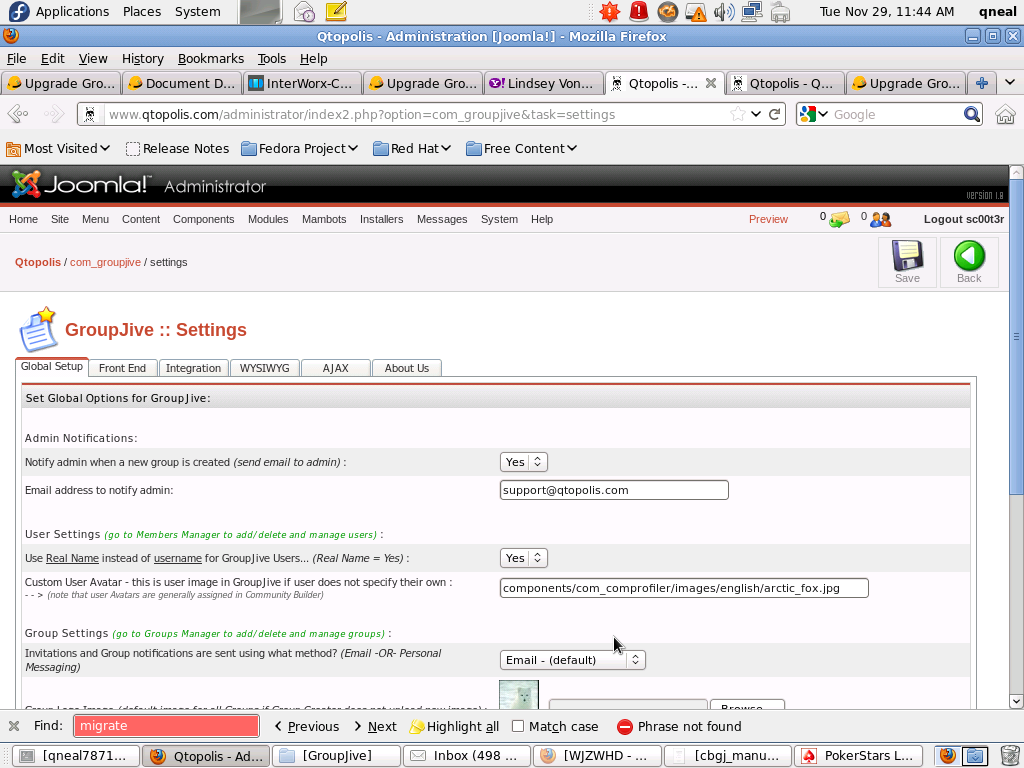Image resolution: width=1024 pixels, height=768 pixels.
Task: Click the Joomla! Administrator logo
Action: [x=139, y=185]
